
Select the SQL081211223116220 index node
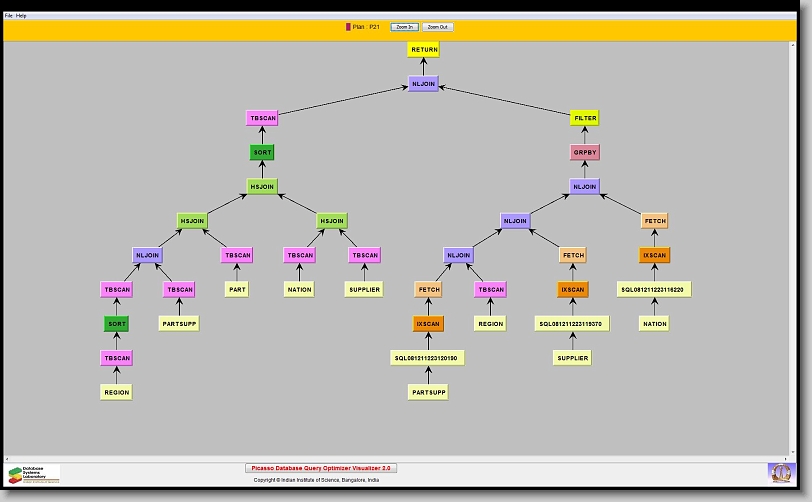point(655,289)
